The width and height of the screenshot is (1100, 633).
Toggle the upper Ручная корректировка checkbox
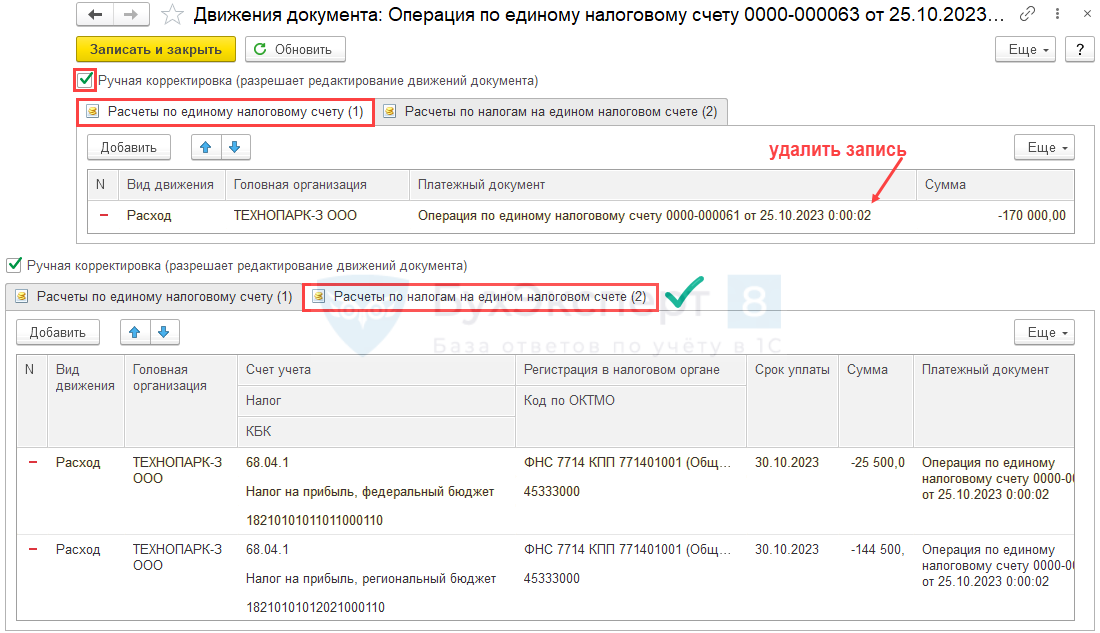86,80
